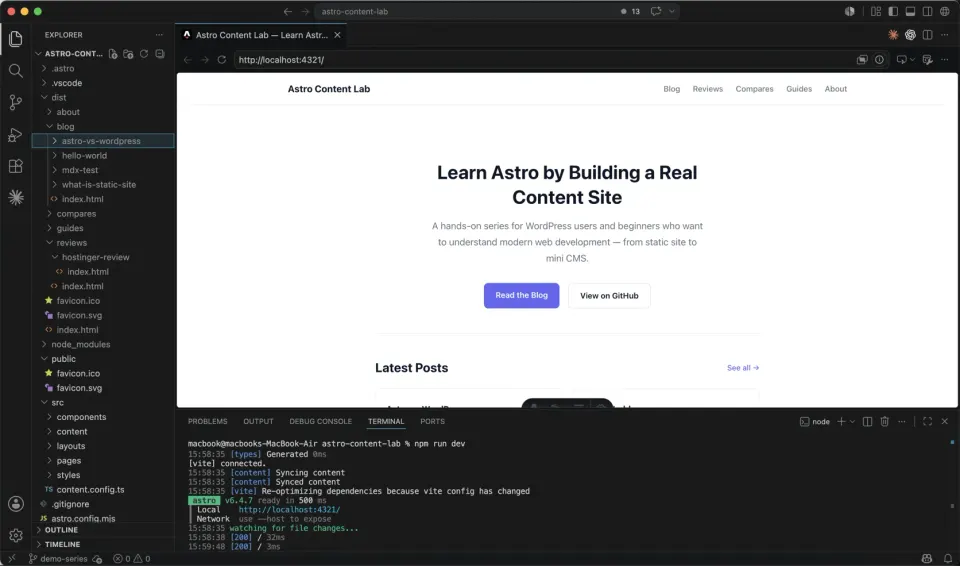Select the Astro Content Lab editor tab
The image size is (960, 566).
[x=261, y=35]
